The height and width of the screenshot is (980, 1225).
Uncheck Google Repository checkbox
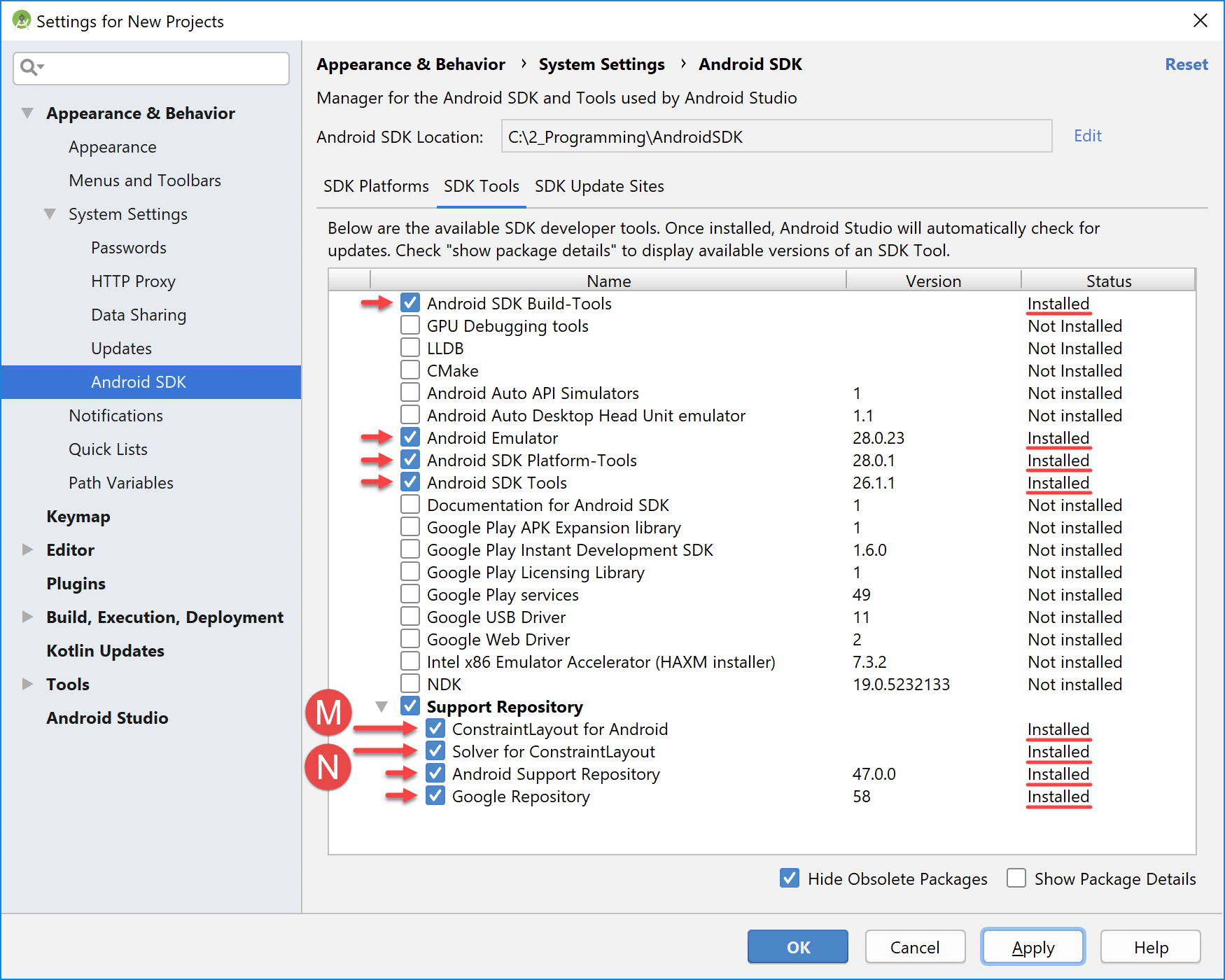pyautogui.click(x=435, y=796)
